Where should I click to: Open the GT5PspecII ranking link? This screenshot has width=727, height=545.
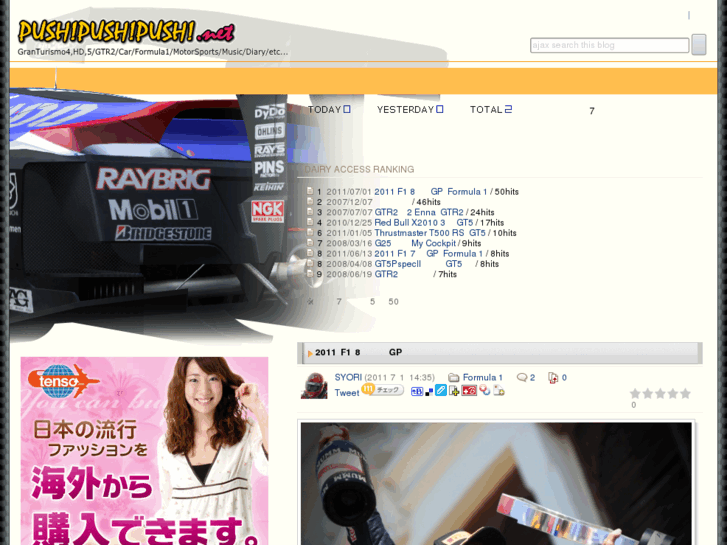point(397,264)
